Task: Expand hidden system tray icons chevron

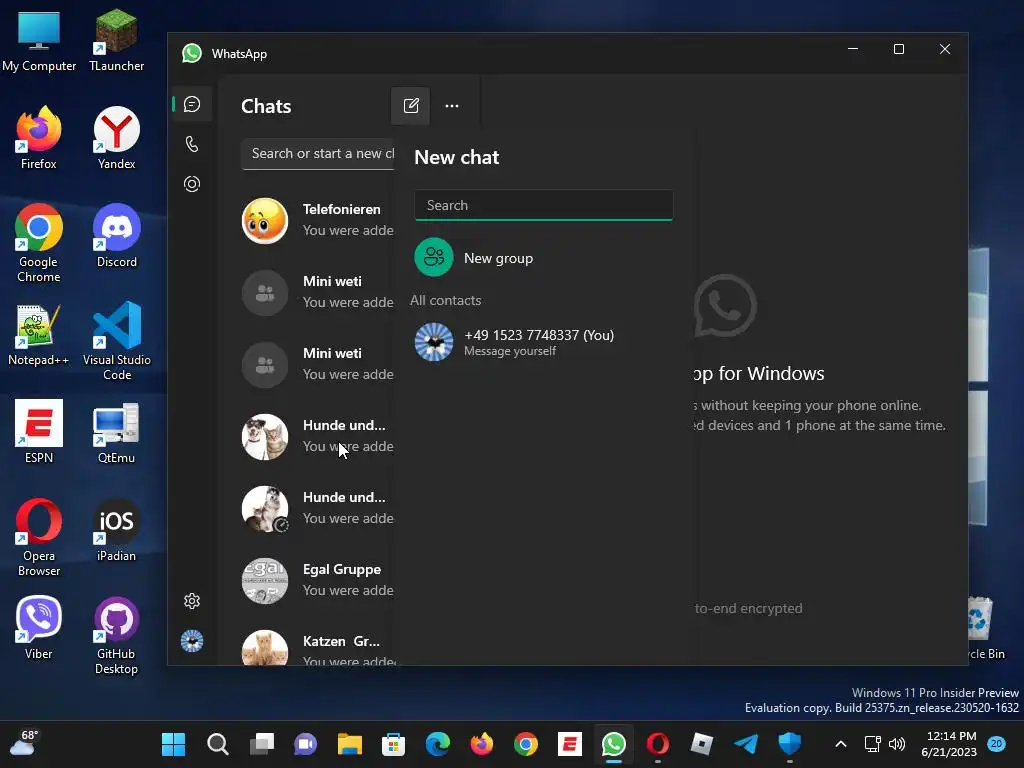Action: coord(841,744)
